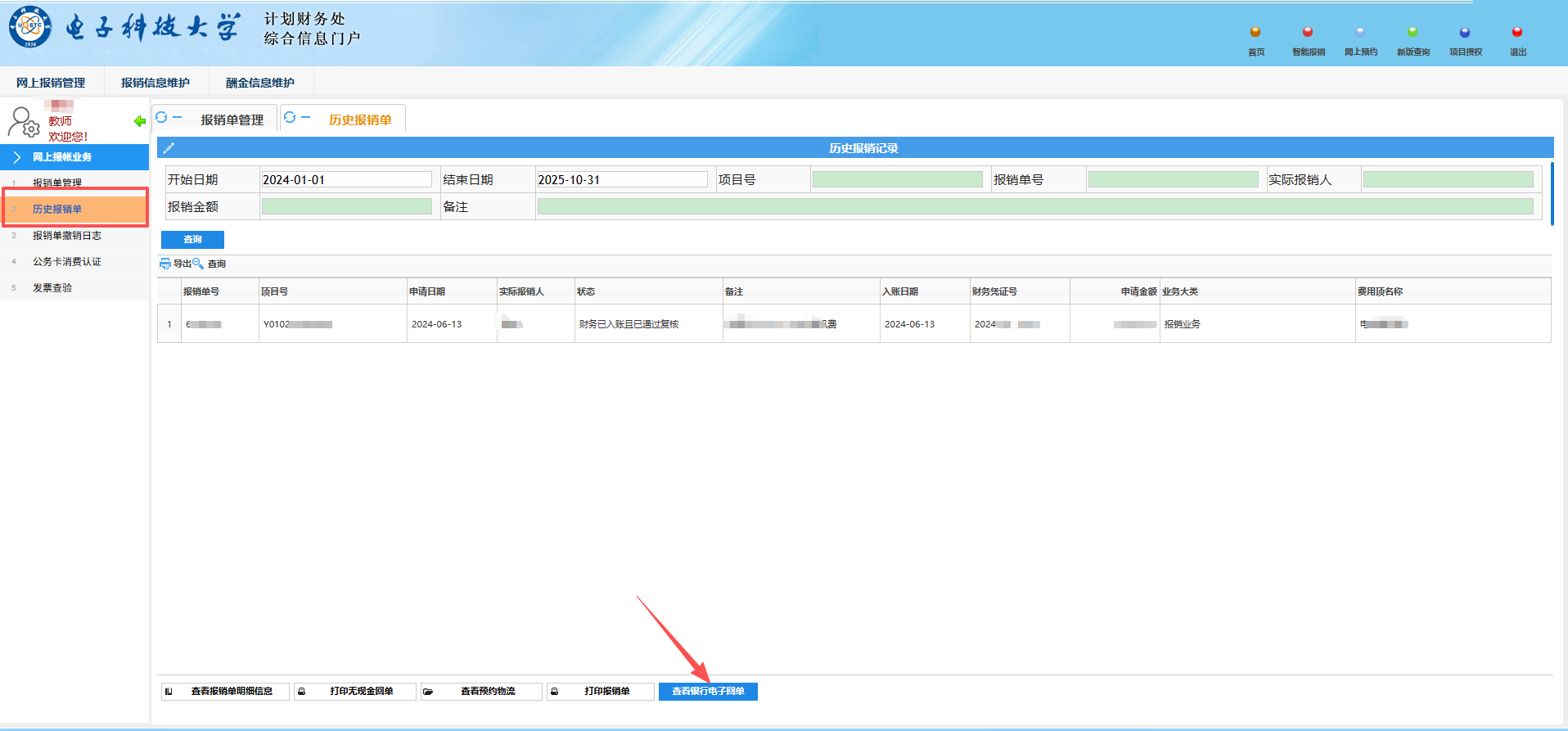This screenshot has height=731, width=1568.
Task: Click the orange 首页 home ball icon
Action: point(1255,33)
